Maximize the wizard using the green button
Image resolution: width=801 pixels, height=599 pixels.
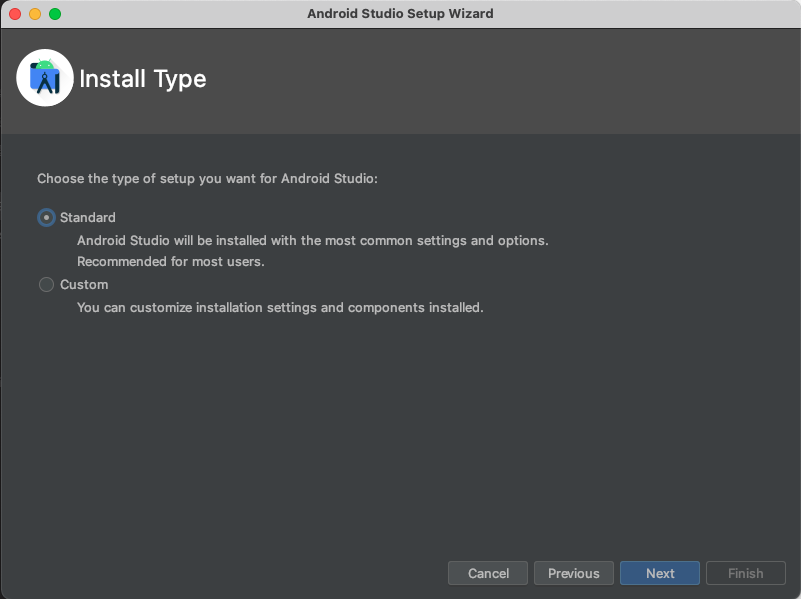click(x=55, y=14)
